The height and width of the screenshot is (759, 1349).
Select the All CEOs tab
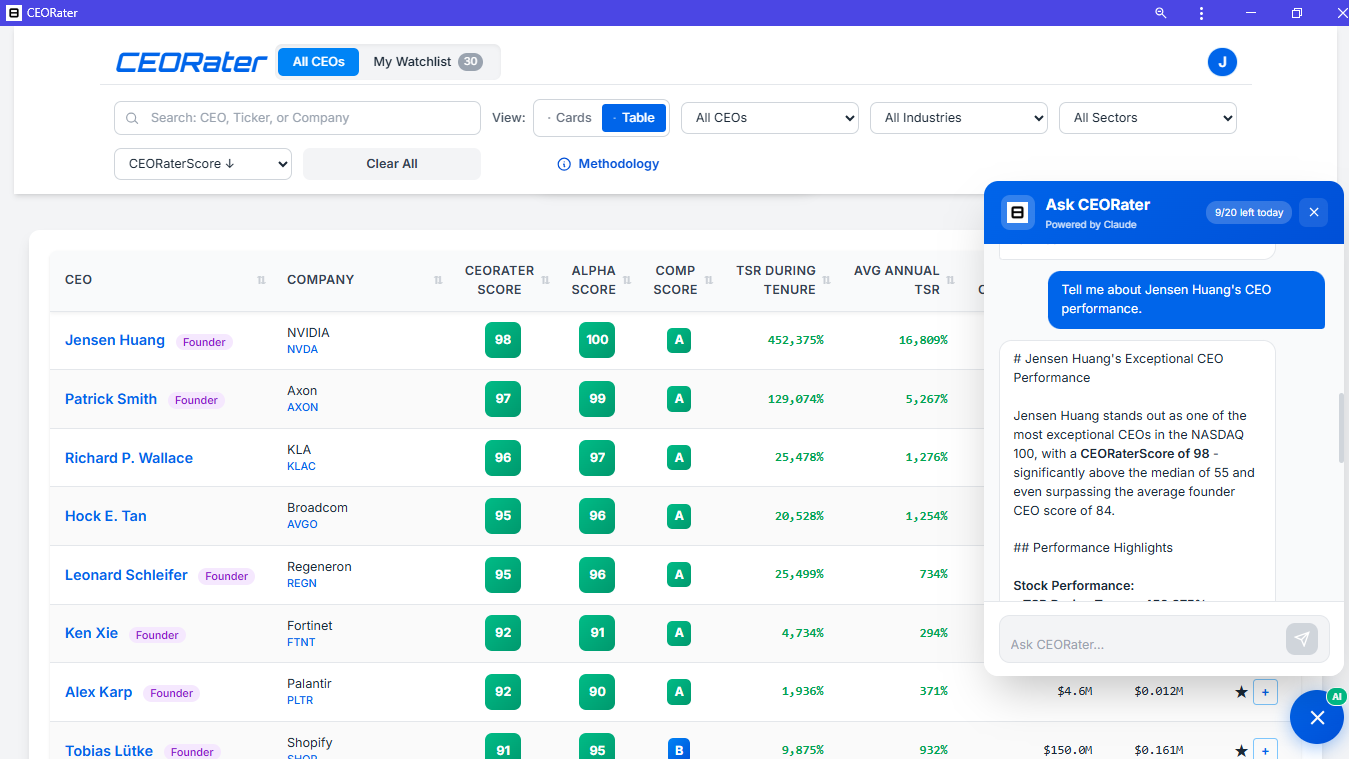coord(319,62)
